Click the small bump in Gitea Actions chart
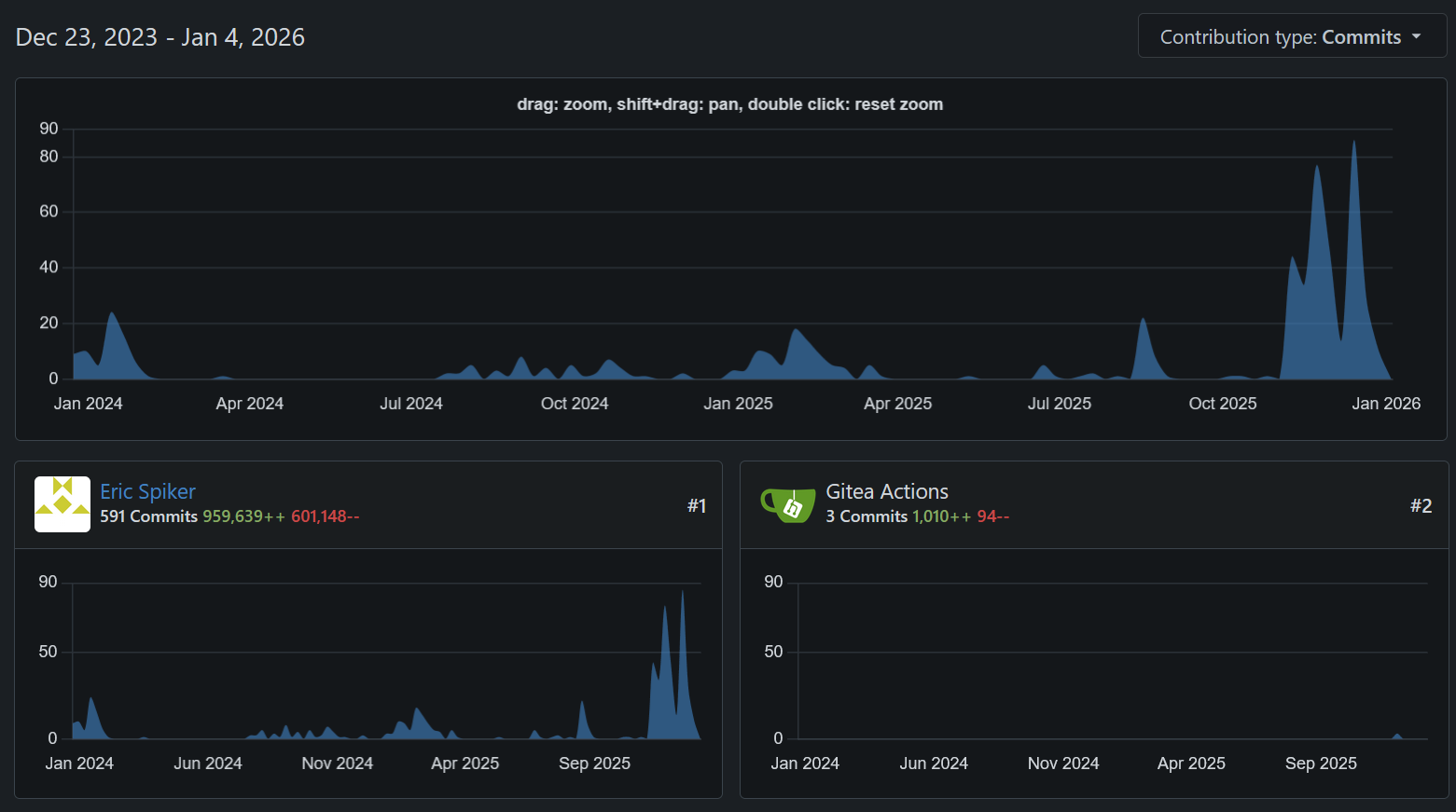1456x812 pixels. 1396,736
